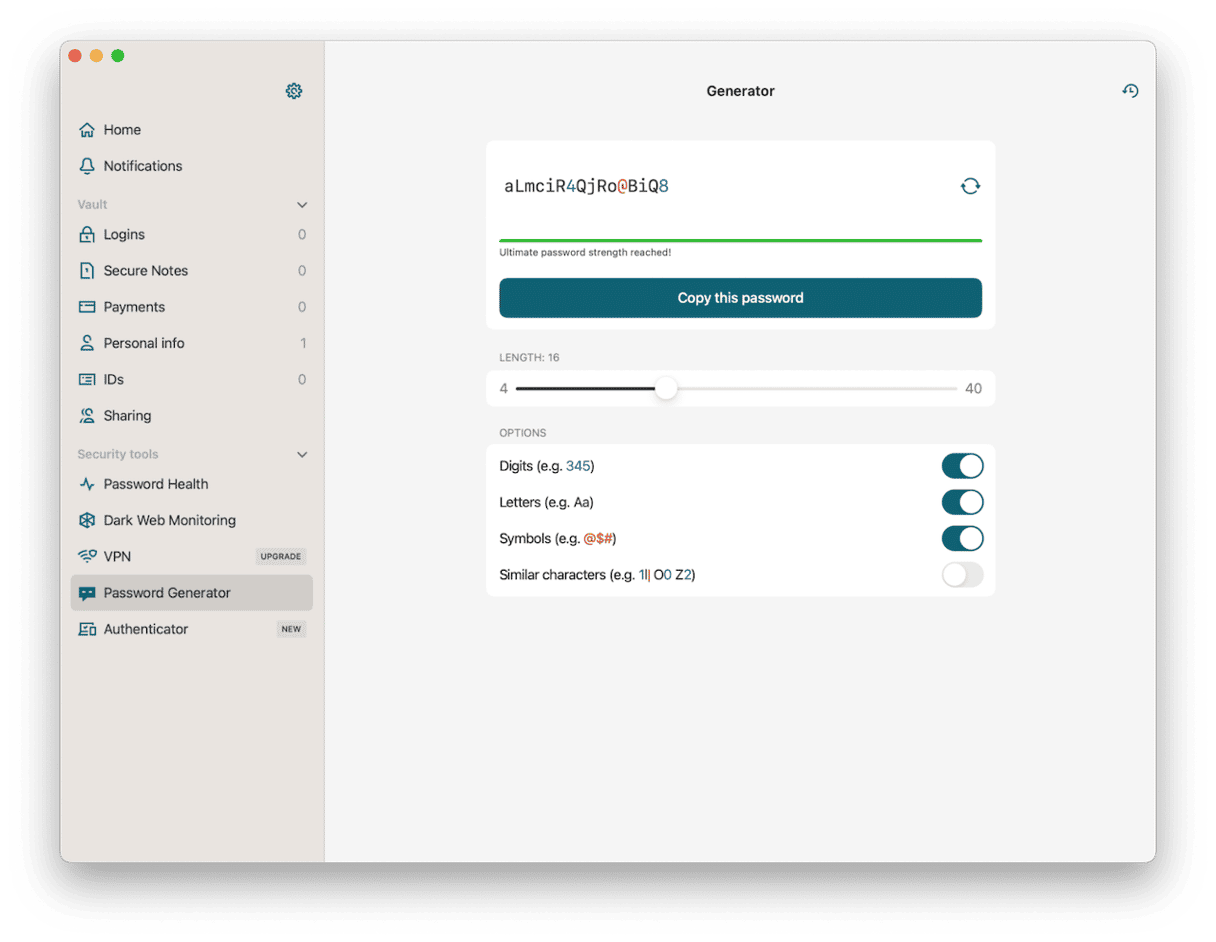
Task: Click the settings gear icon in sidebar
Action: (x=294, y=91)
